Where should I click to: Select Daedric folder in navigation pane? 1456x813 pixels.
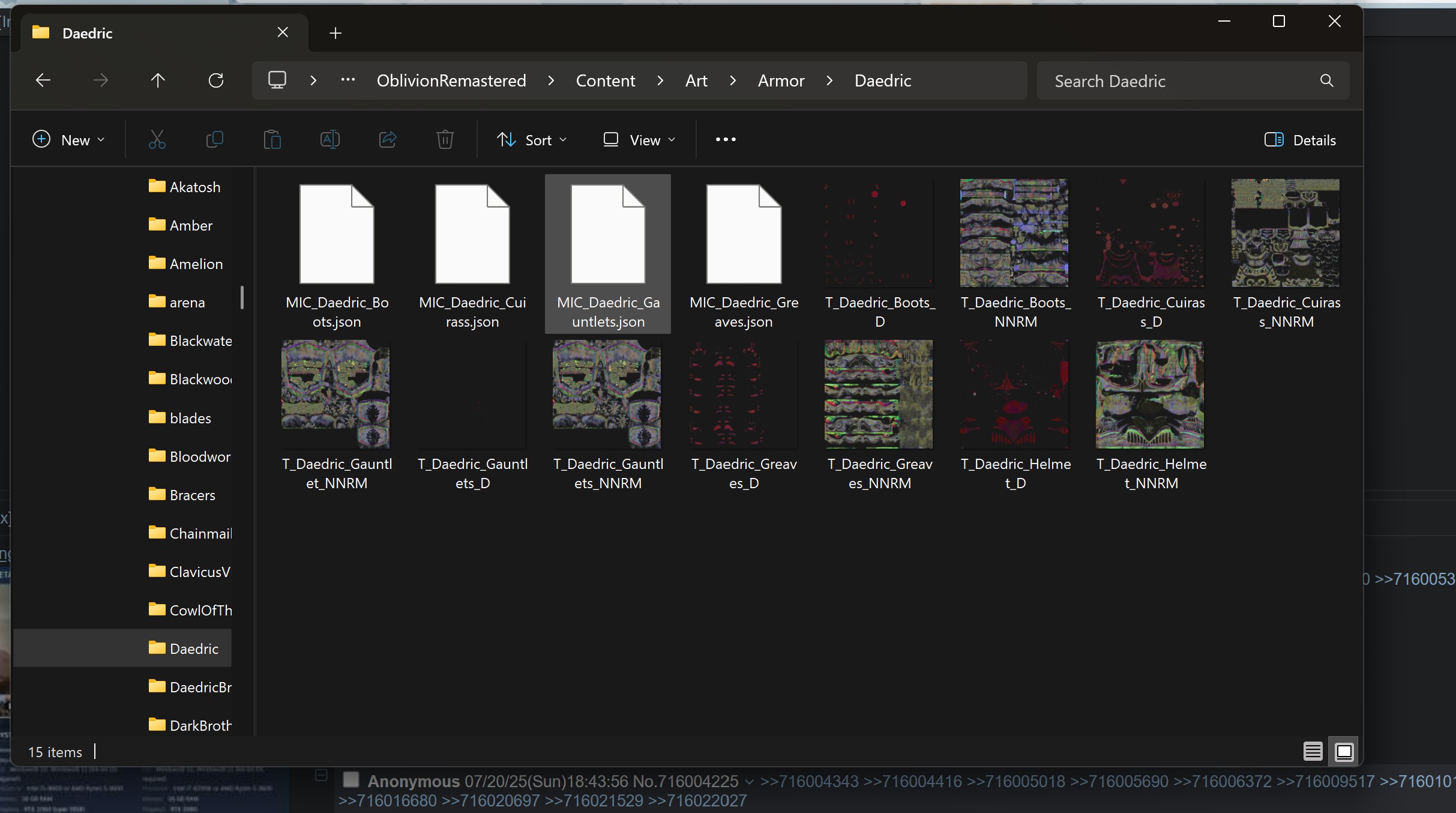tap(122, 648)
